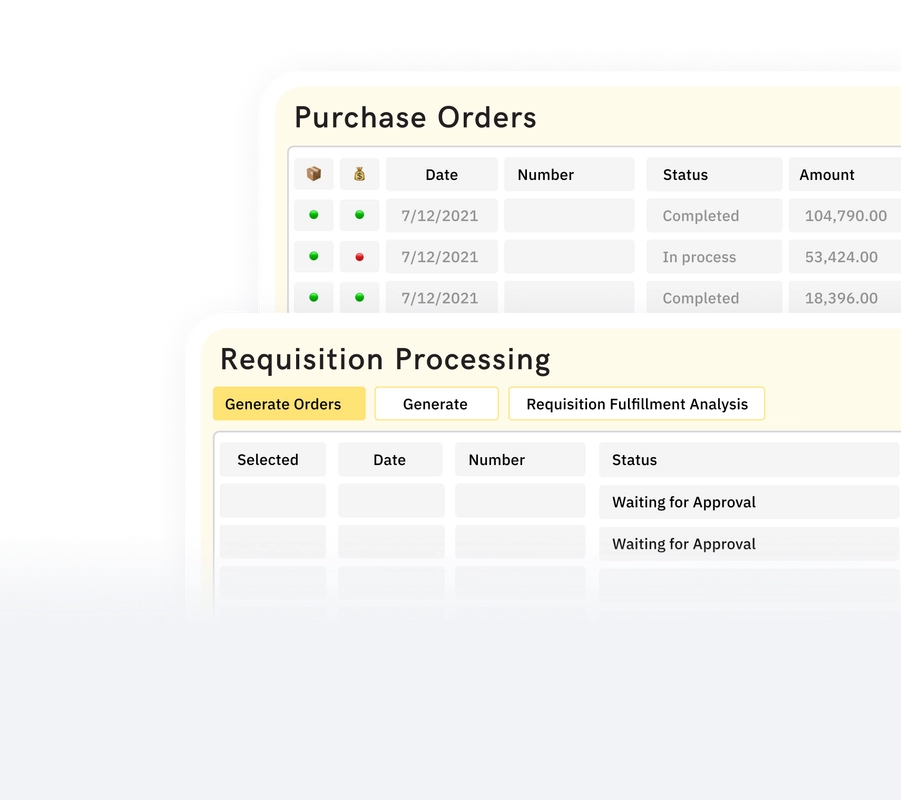Open Requisition Fulfillment Analysis
Screen dimensions: 901x800
636,403
